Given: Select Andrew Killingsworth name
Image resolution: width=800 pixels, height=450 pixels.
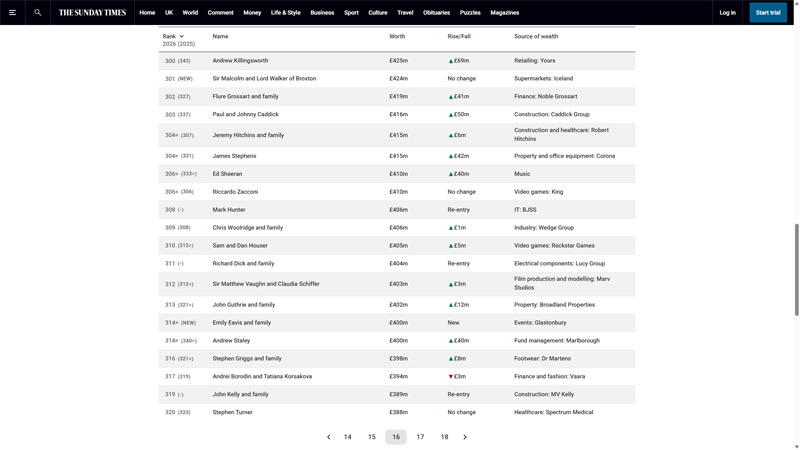Looking at the screenshot, I should pyautogui.click(x=240, y=60).
